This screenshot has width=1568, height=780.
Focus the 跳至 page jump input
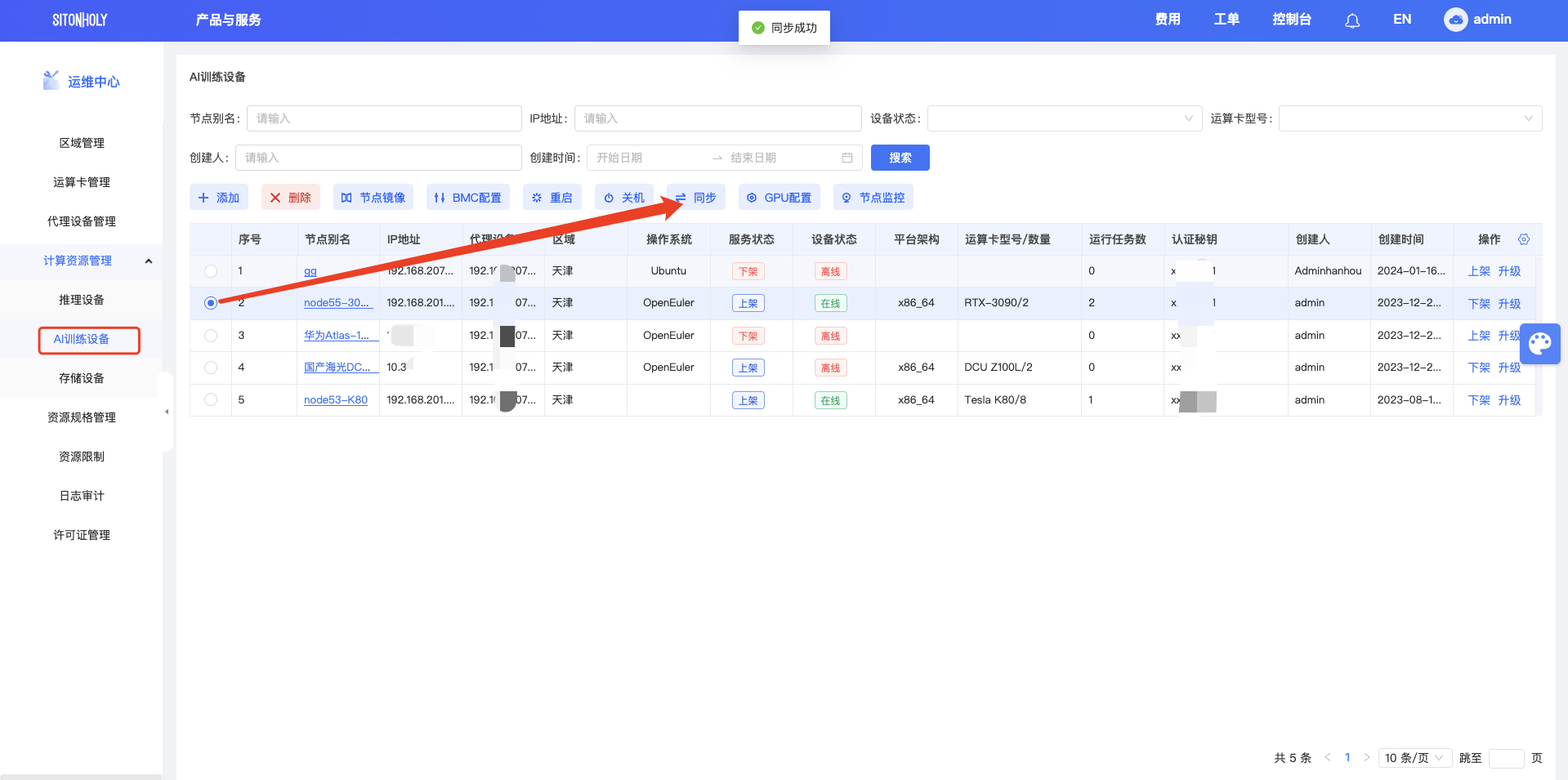(x=1506, y=758)
